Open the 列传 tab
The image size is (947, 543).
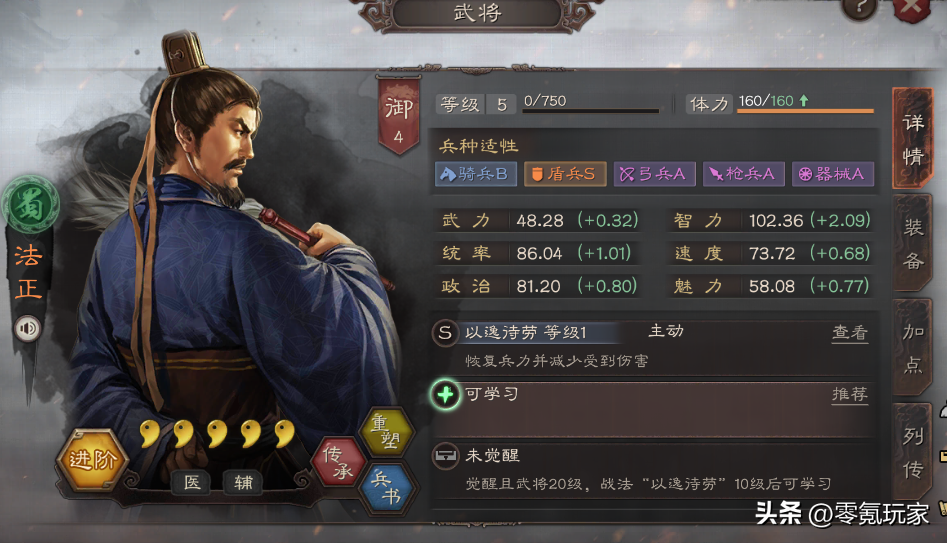[x=913, y=452]
